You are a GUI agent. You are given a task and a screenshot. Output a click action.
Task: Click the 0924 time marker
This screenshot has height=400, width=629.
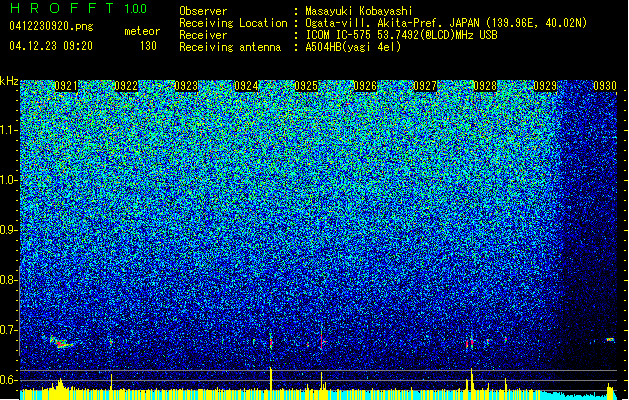(x=246, y=86)
